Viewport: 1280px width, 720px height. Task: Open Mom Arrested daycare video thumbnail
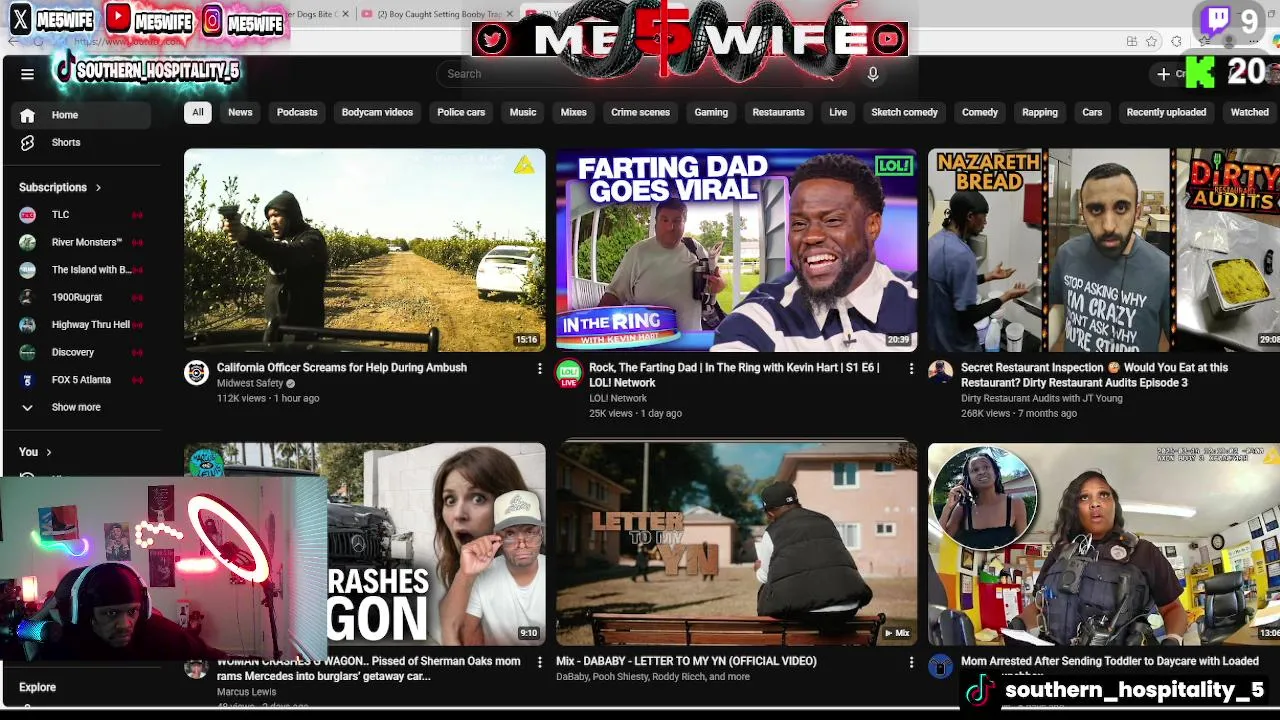tap(1104, 544)
